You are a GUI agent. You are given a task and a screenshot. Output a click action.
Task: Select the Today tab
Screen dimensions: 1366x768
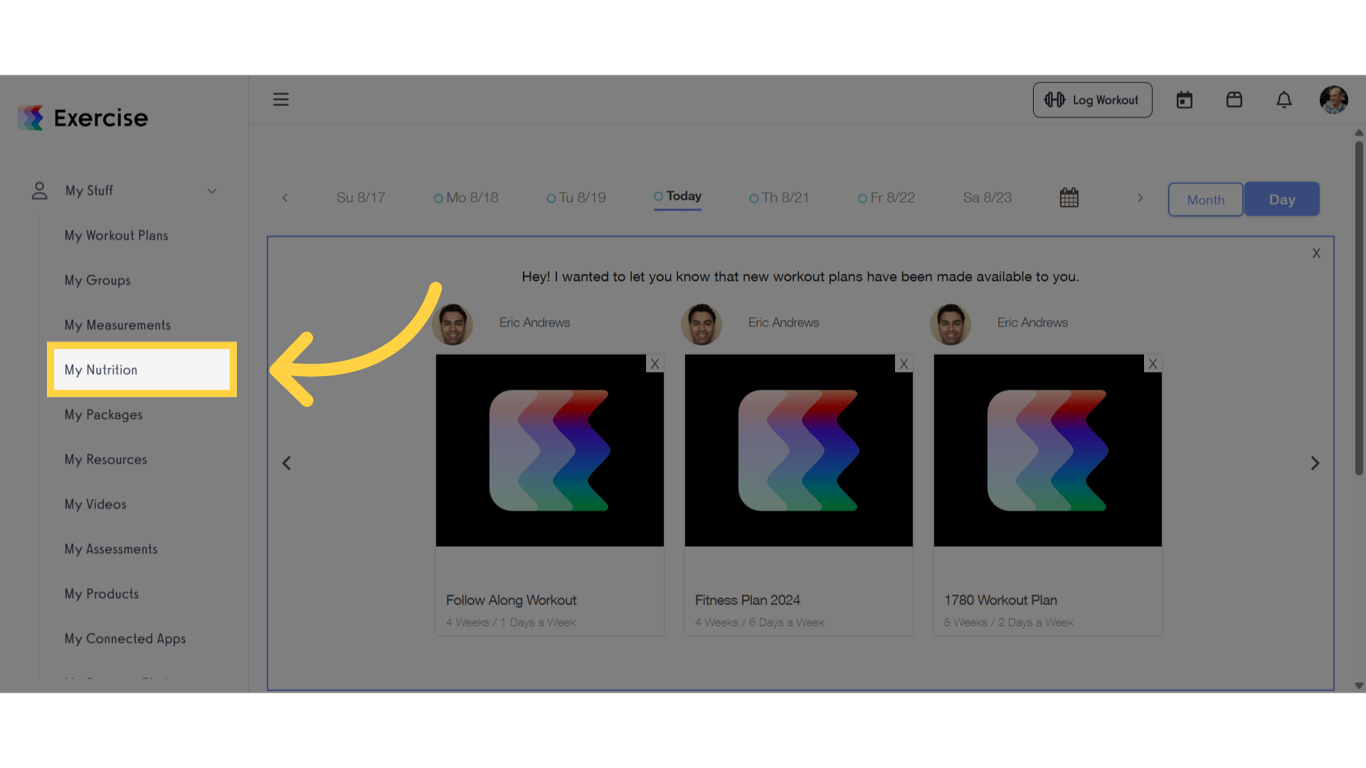[678, 197]
